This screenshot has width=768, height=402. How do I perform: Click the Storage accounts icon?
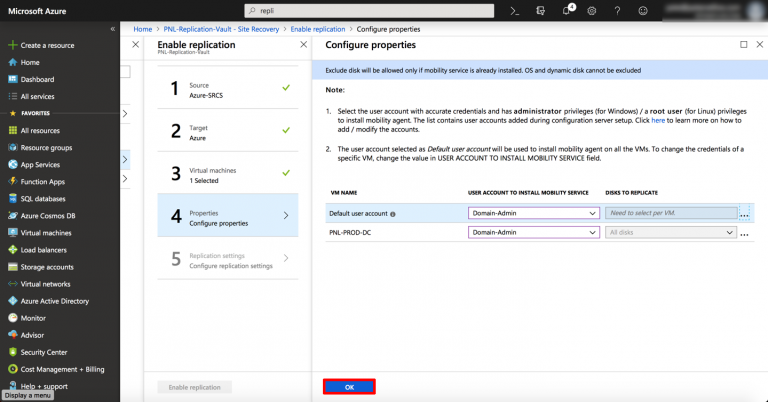13,267
